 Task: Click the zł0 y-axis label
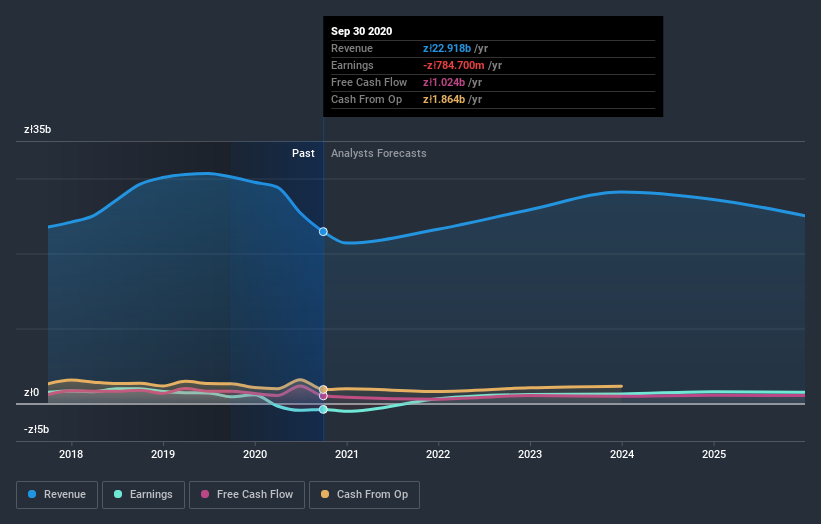coord(31,393)
